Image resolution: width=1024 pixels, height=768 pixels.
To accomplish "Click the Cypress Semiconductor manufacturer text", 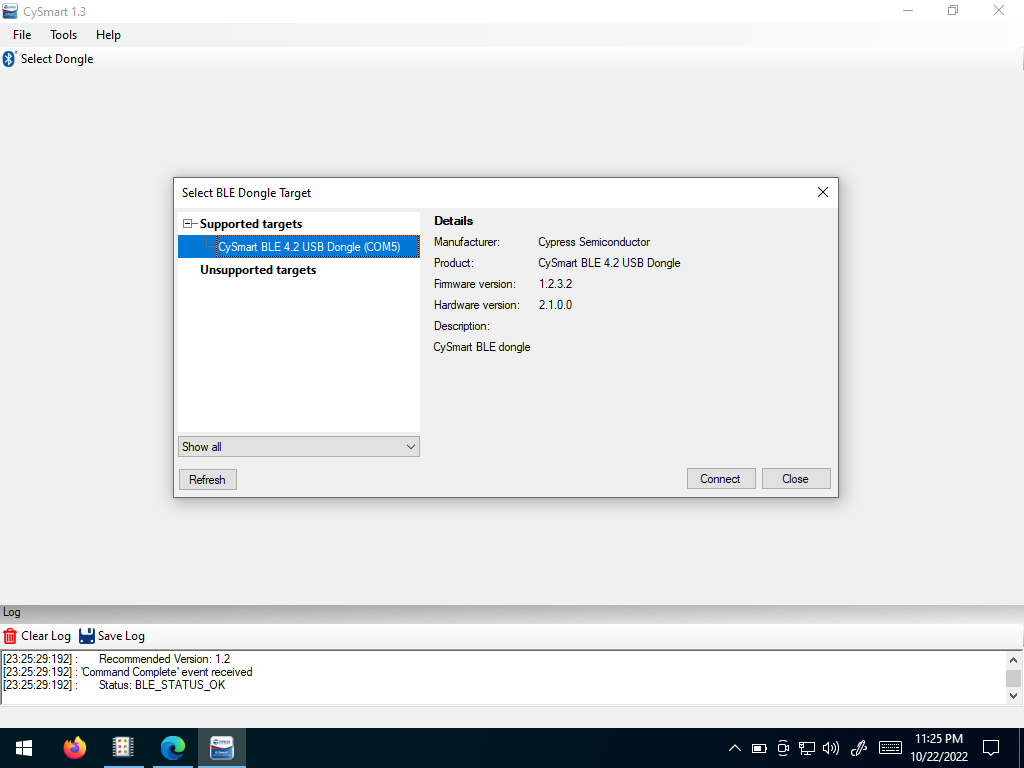I will click(x=594, y=242).
